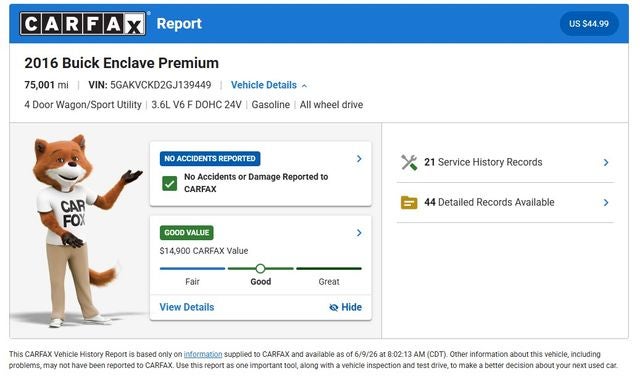Click the US $44.99 price button
The image size is (640, 378).
click(589, 24)
